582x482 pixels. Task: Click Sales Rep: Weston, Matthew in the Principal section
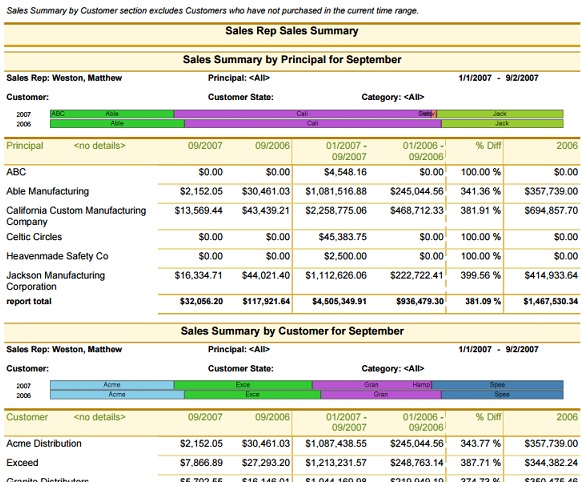64,78
